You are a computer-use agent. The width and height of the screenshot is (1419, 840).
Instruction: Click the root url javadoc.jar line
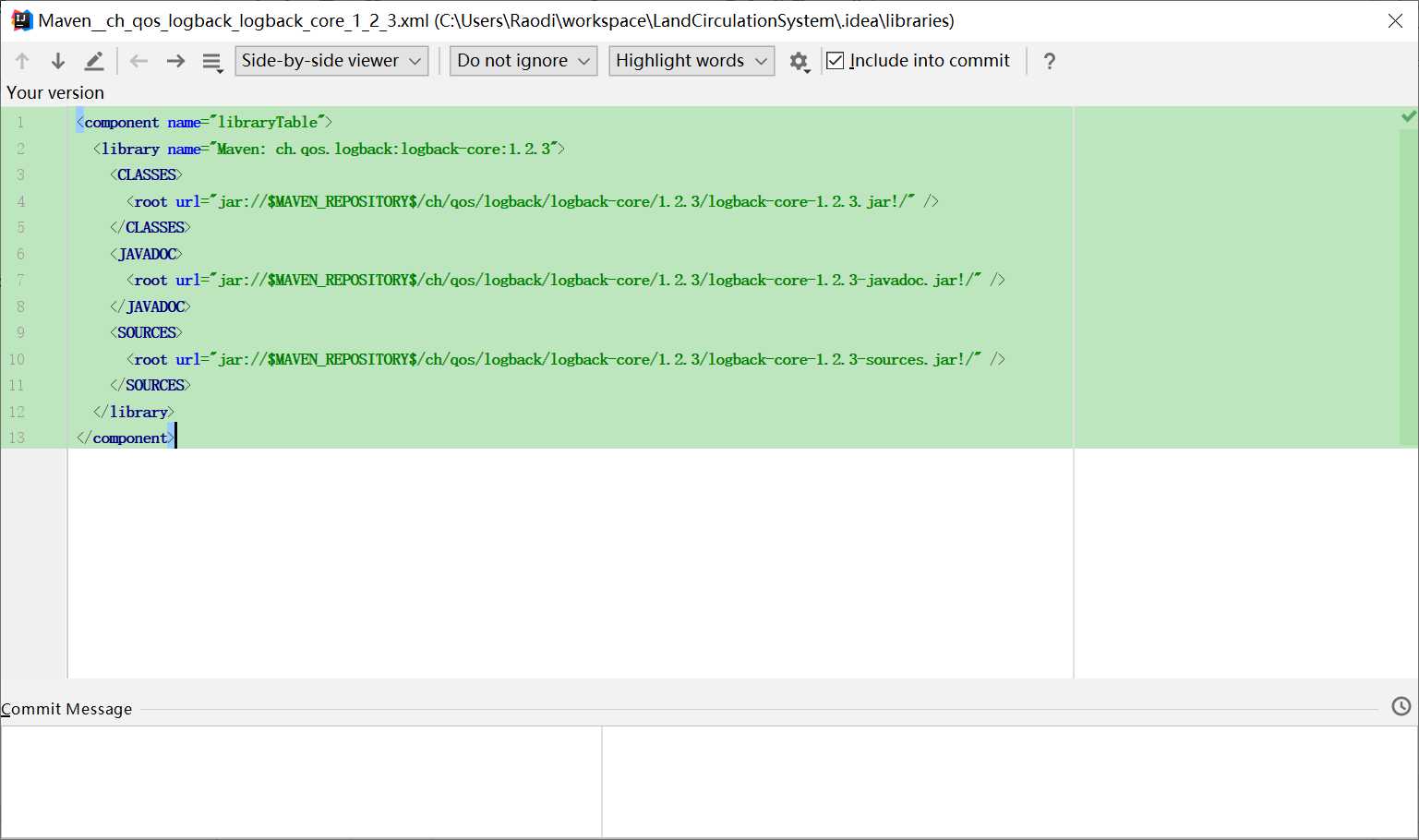[566, 280]
